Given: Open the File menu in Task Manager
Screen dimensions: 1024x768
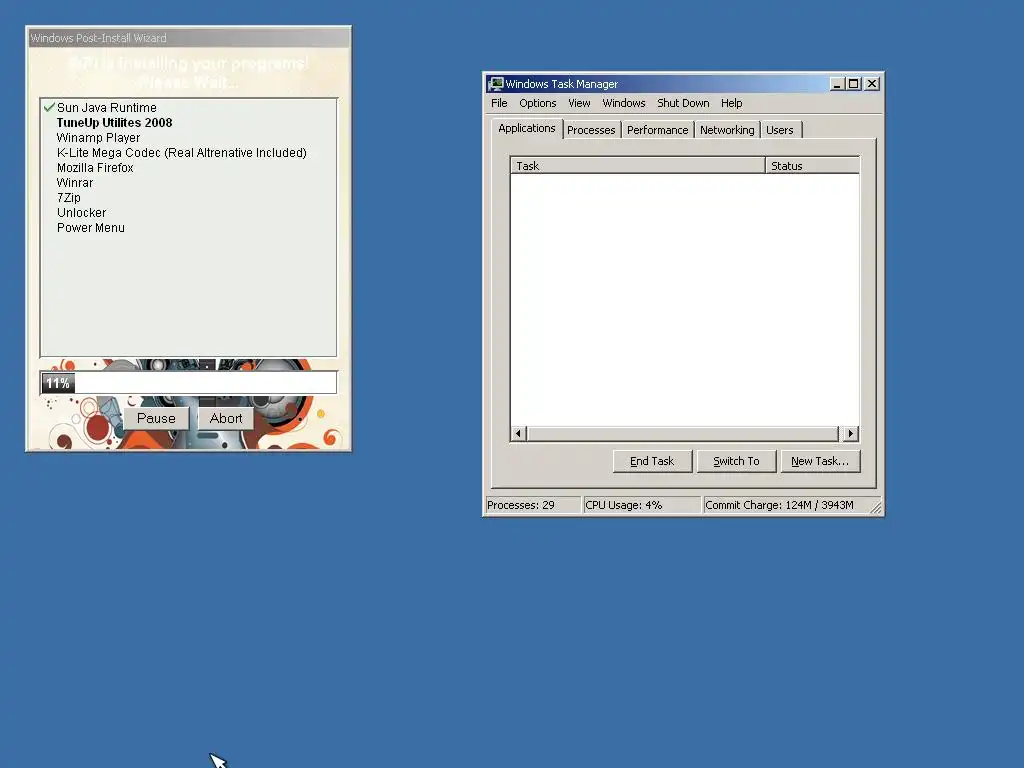Looking at the screenshot, I should click(499, 103).
